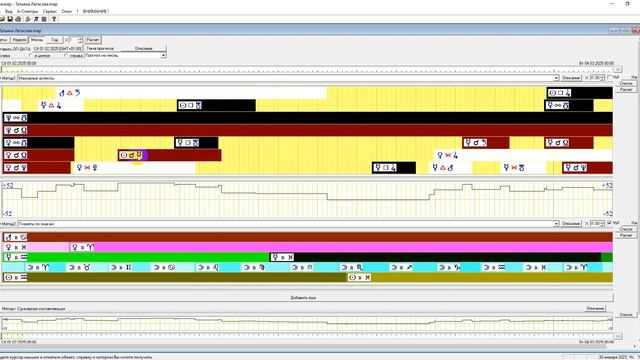Switch to the Описание tab beside 'Тема прогноза'

point(144,48)
